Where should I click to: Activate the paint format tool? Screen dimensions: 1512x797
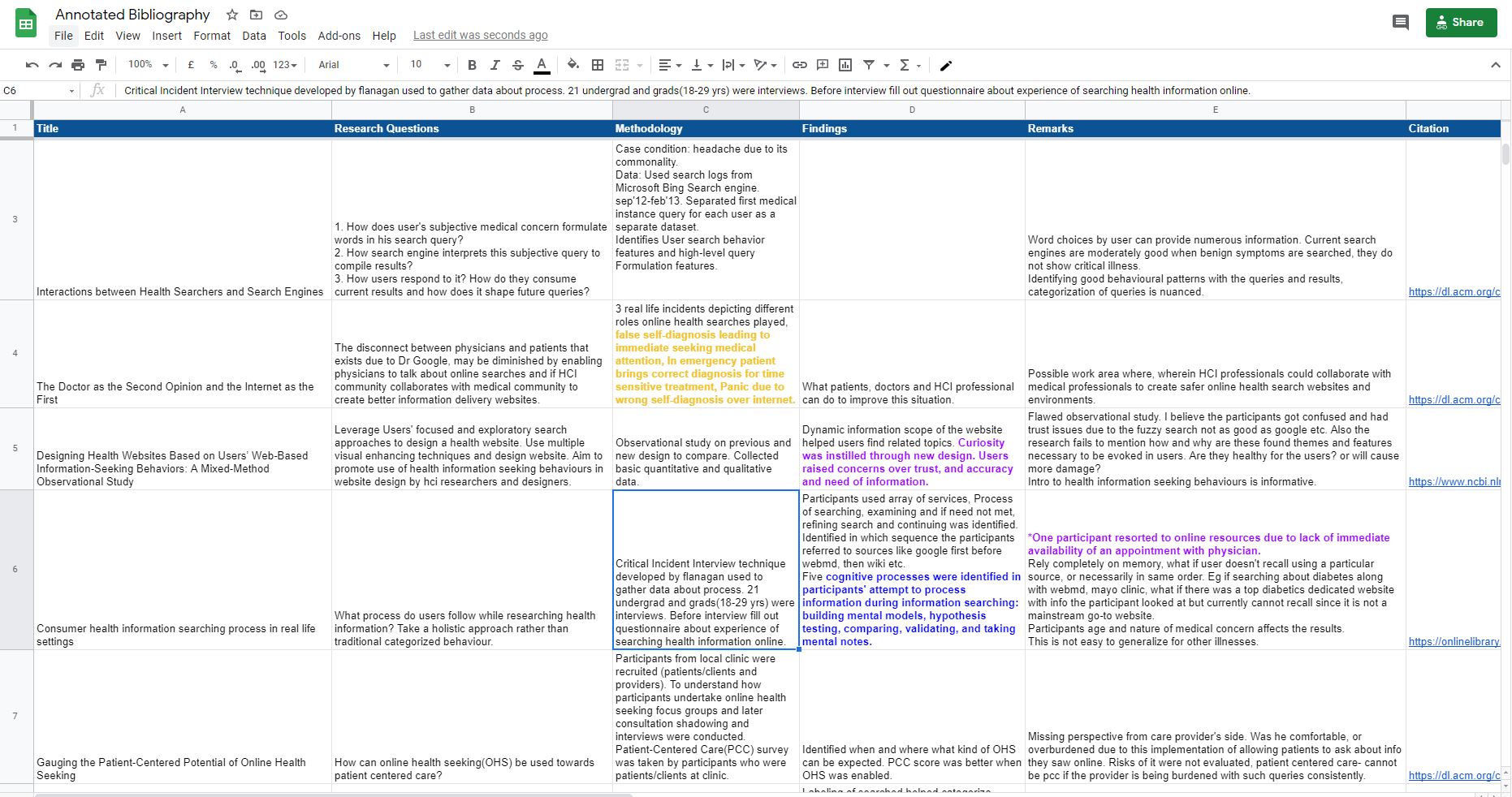click(101, 65)
